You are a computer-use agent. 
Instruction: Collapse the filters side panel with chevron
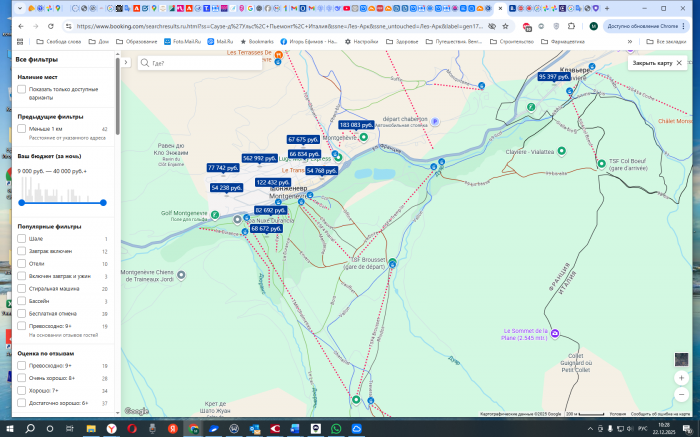[127, 62]
